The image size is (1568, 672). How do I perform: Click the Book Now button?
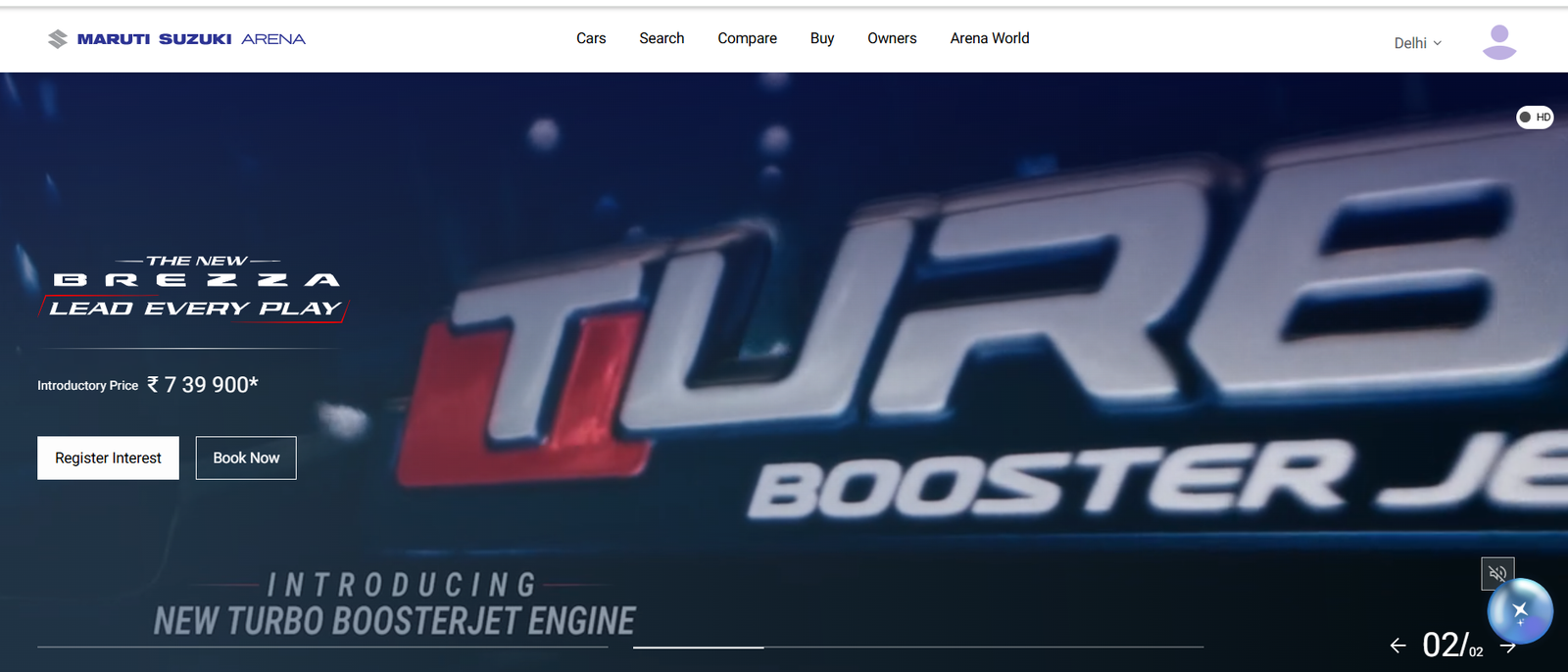coord(246,457)
